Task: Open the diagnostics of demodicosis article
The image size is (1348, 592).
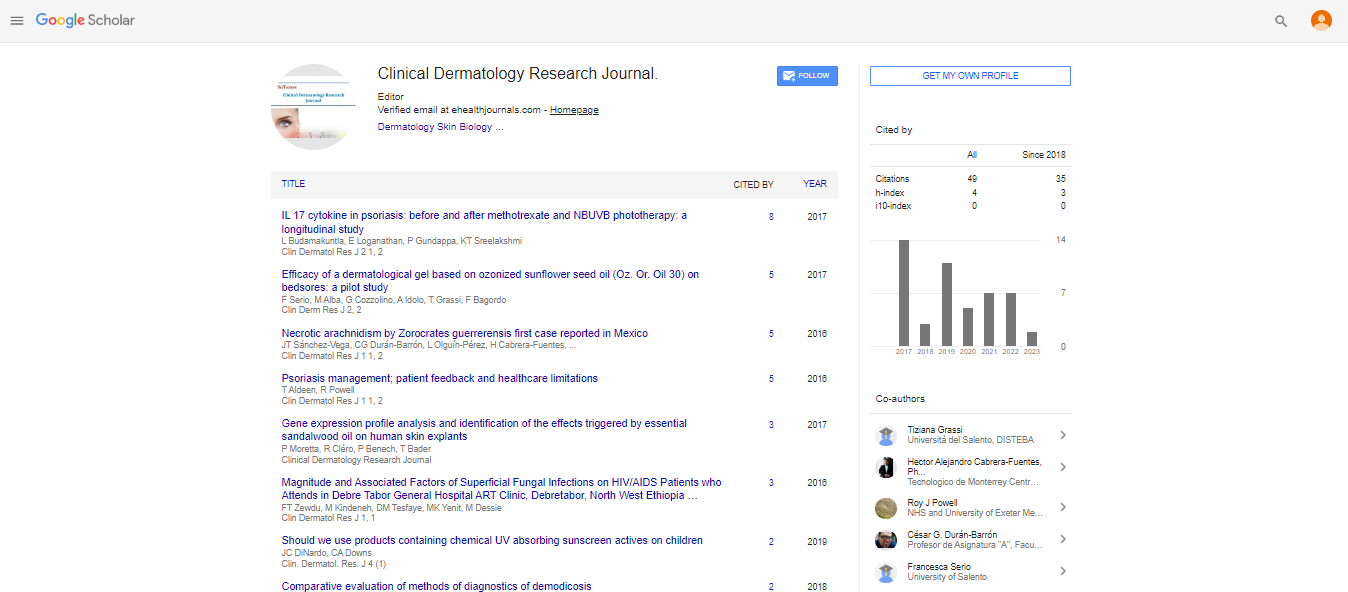Action: tap(436, 586)
